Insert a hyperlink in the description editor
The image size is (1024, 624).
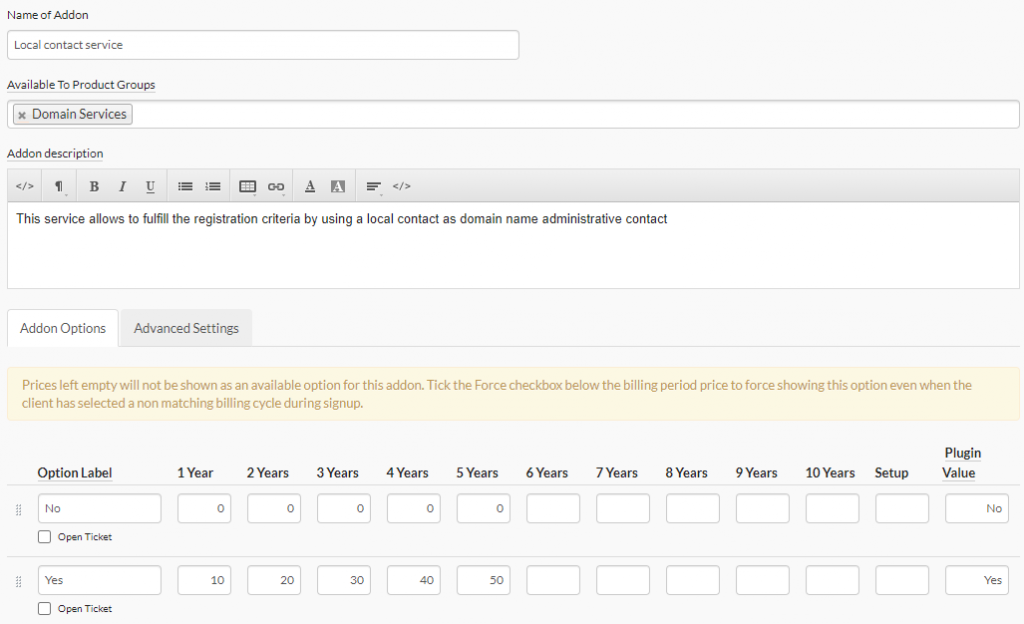point(276,186)
